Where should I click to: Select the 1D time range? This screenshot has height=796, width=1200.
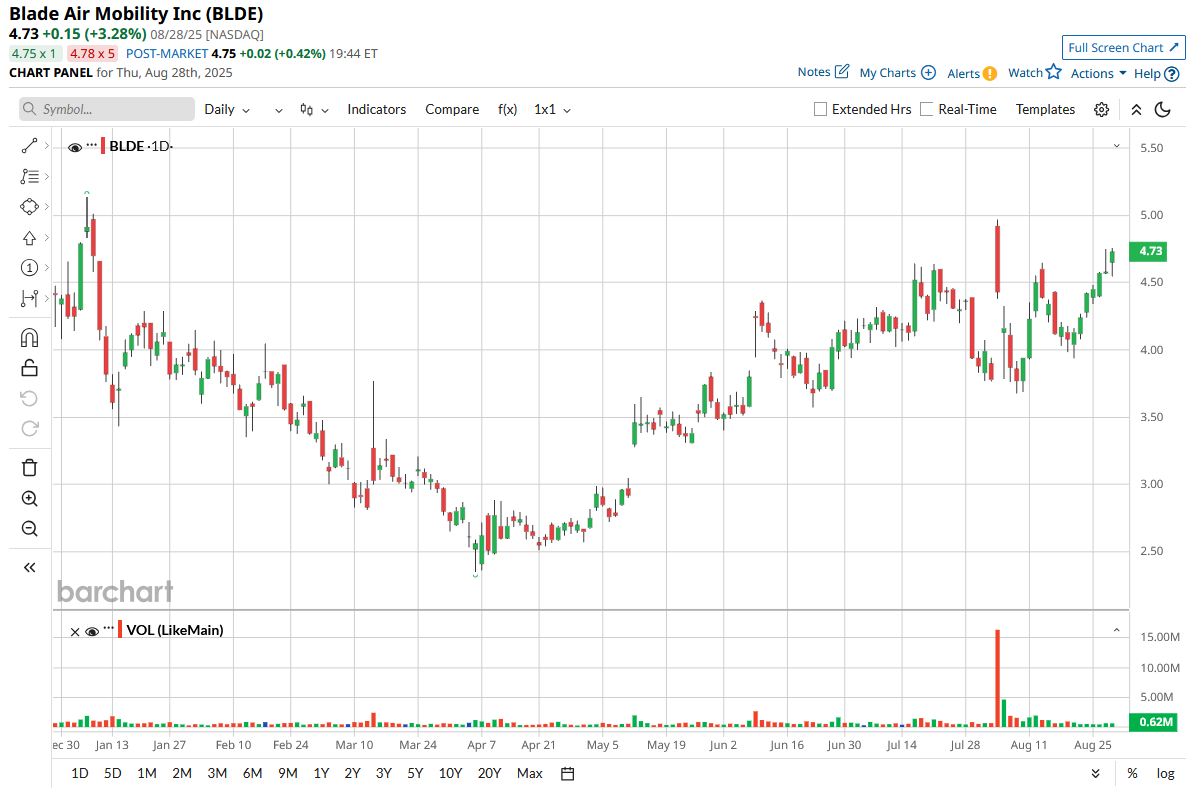click(80, 773)
